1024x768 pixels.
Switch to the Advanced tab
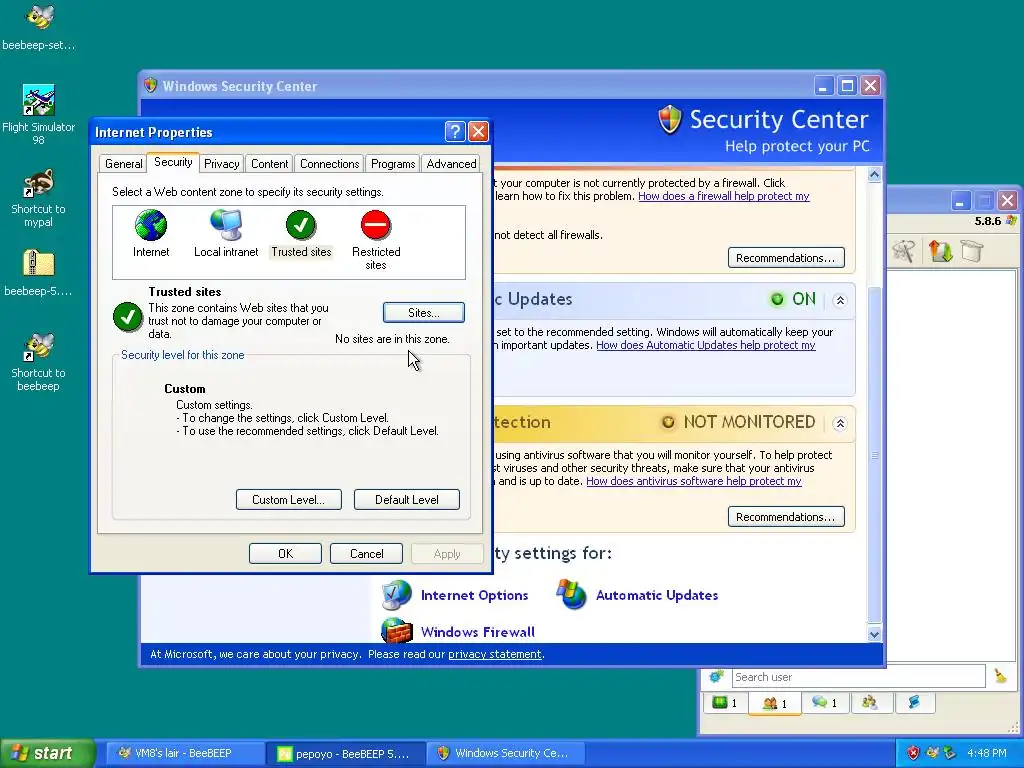point(451,163)
